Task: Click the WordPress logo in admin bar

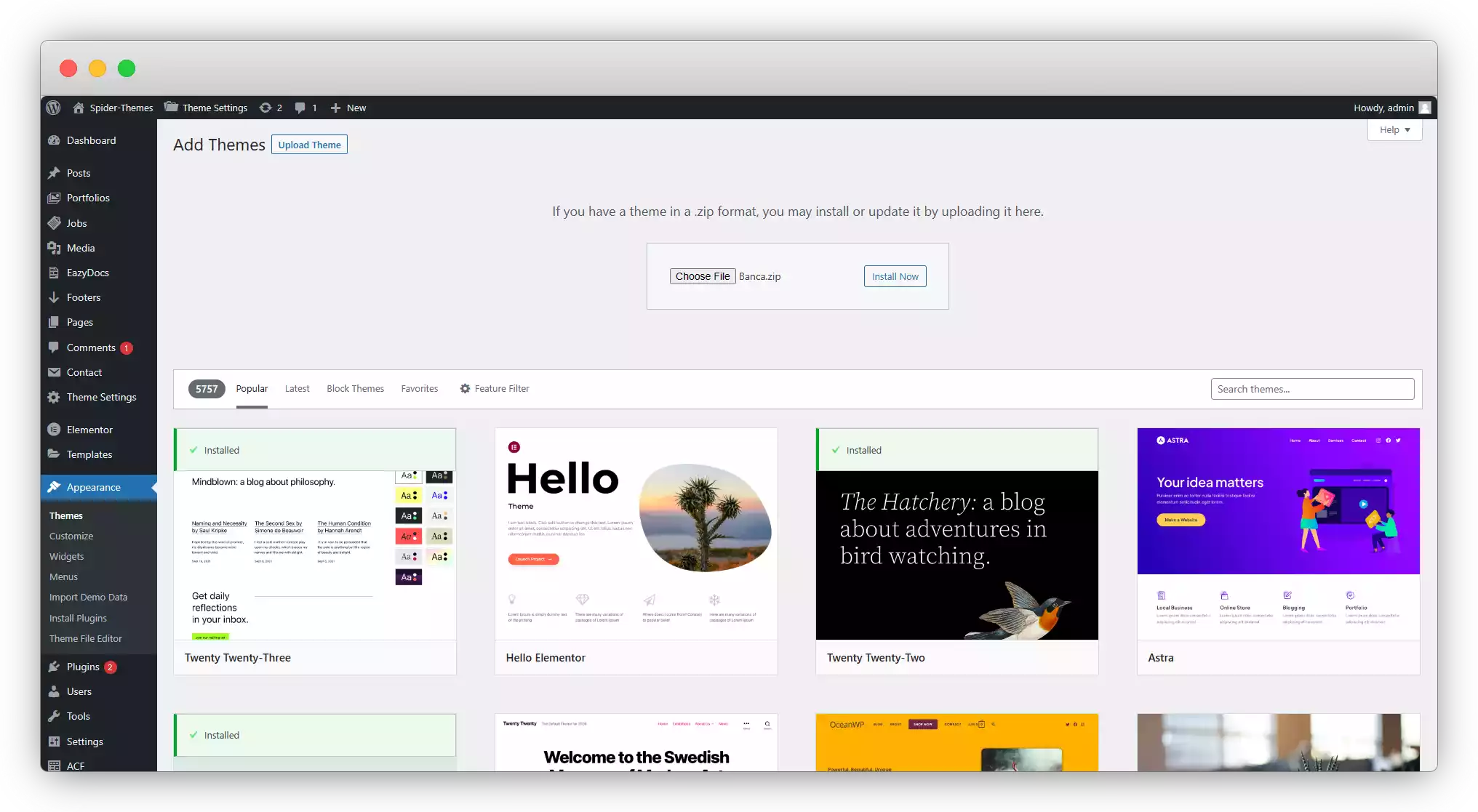Action: [x=53, y=108]
